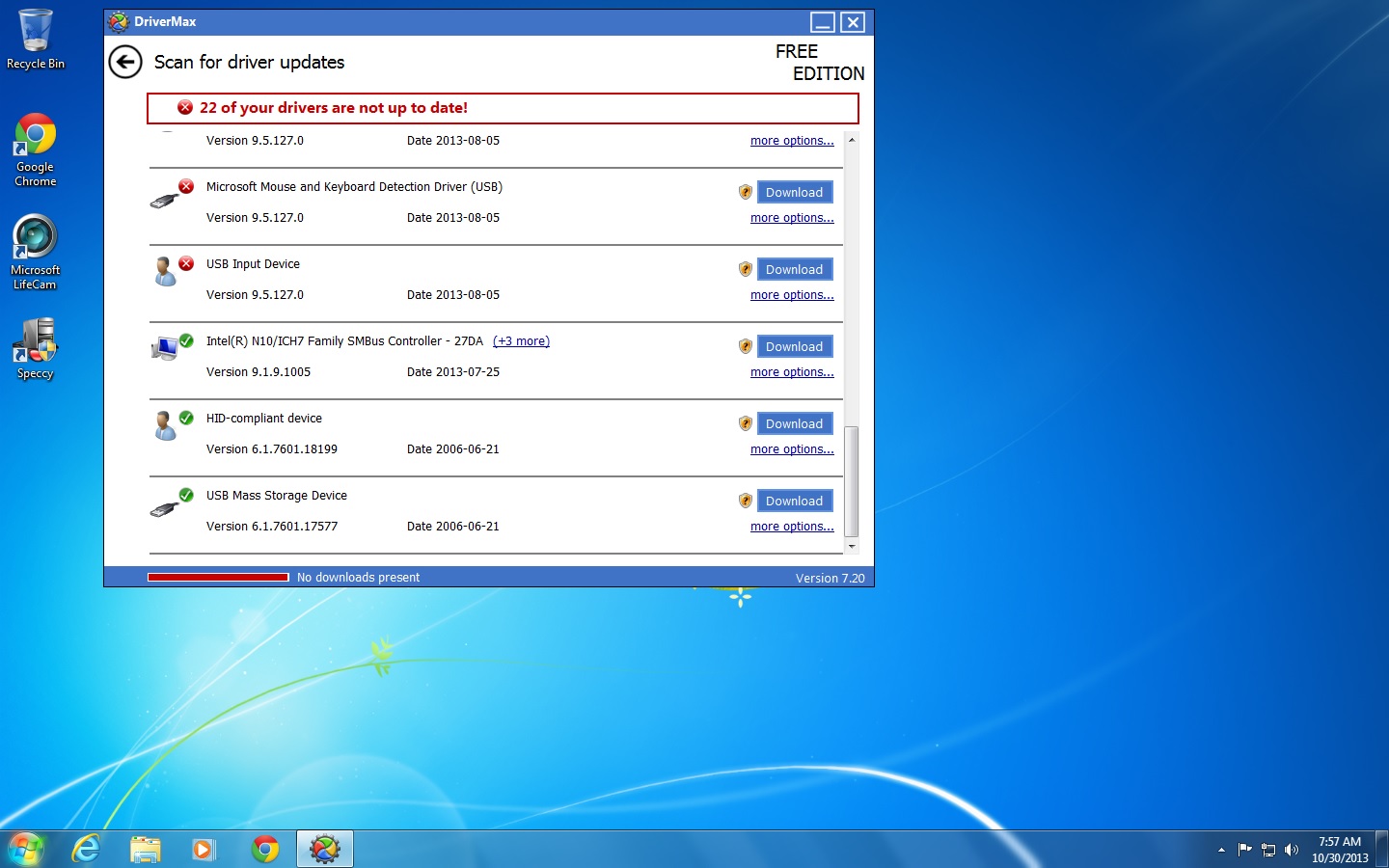Click the red download progress bar
The height and width of the screenshot is (868, 1389).
218,578
